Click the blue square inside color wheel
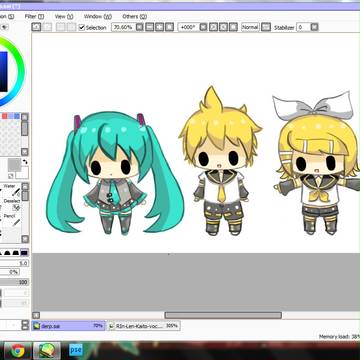The width and height of the screenshot is (360, 360). click(x=3, y=71)
